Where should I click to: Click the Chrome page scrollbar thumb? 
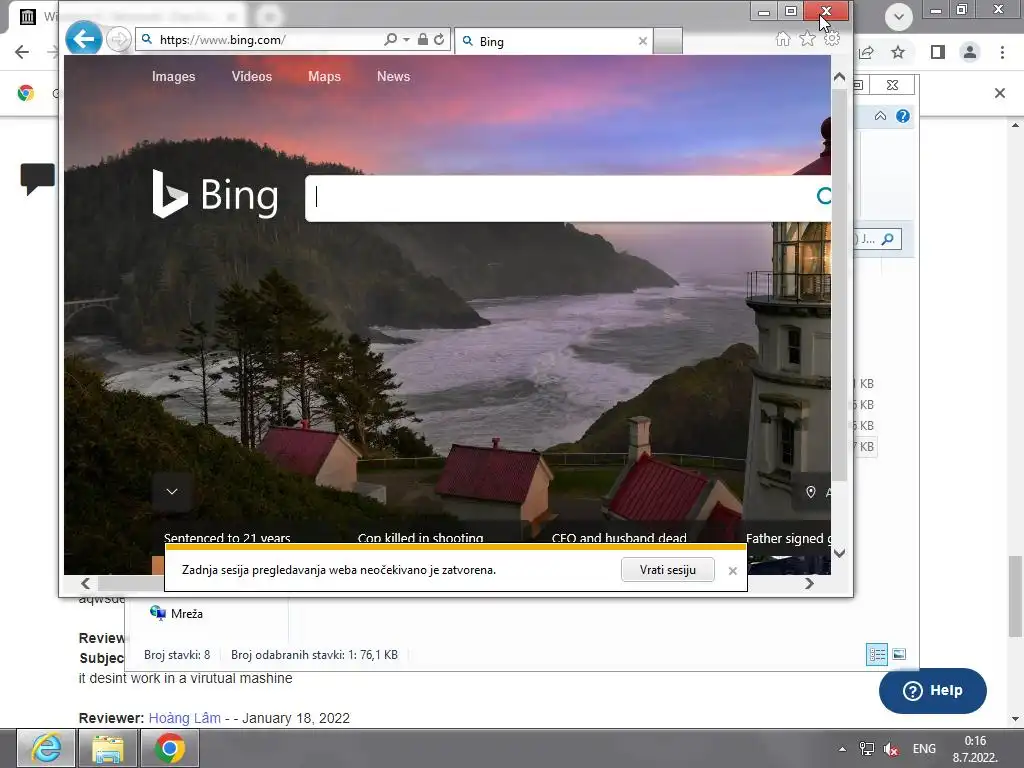tap(1015, 596)
